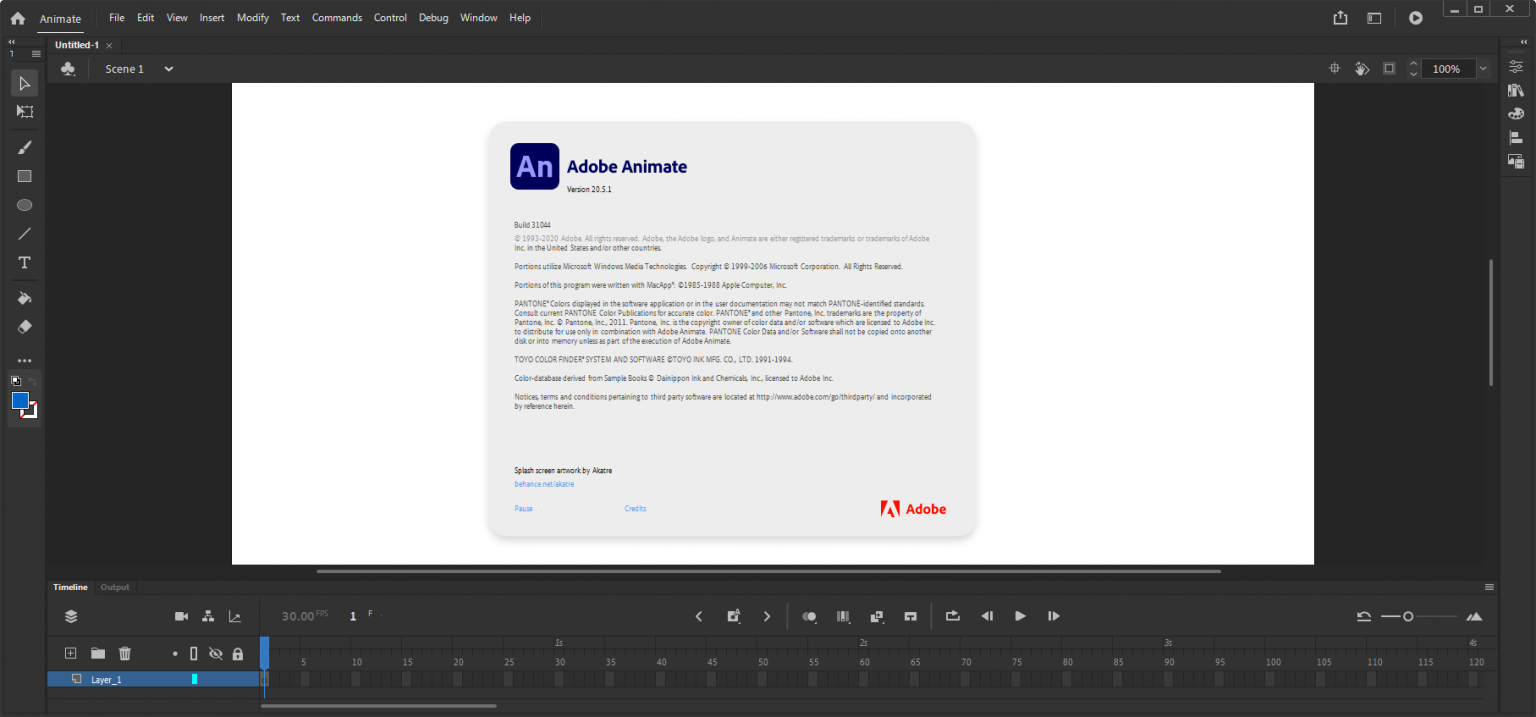Step back one frame
1536x717 pixels.
pos(987,616)
